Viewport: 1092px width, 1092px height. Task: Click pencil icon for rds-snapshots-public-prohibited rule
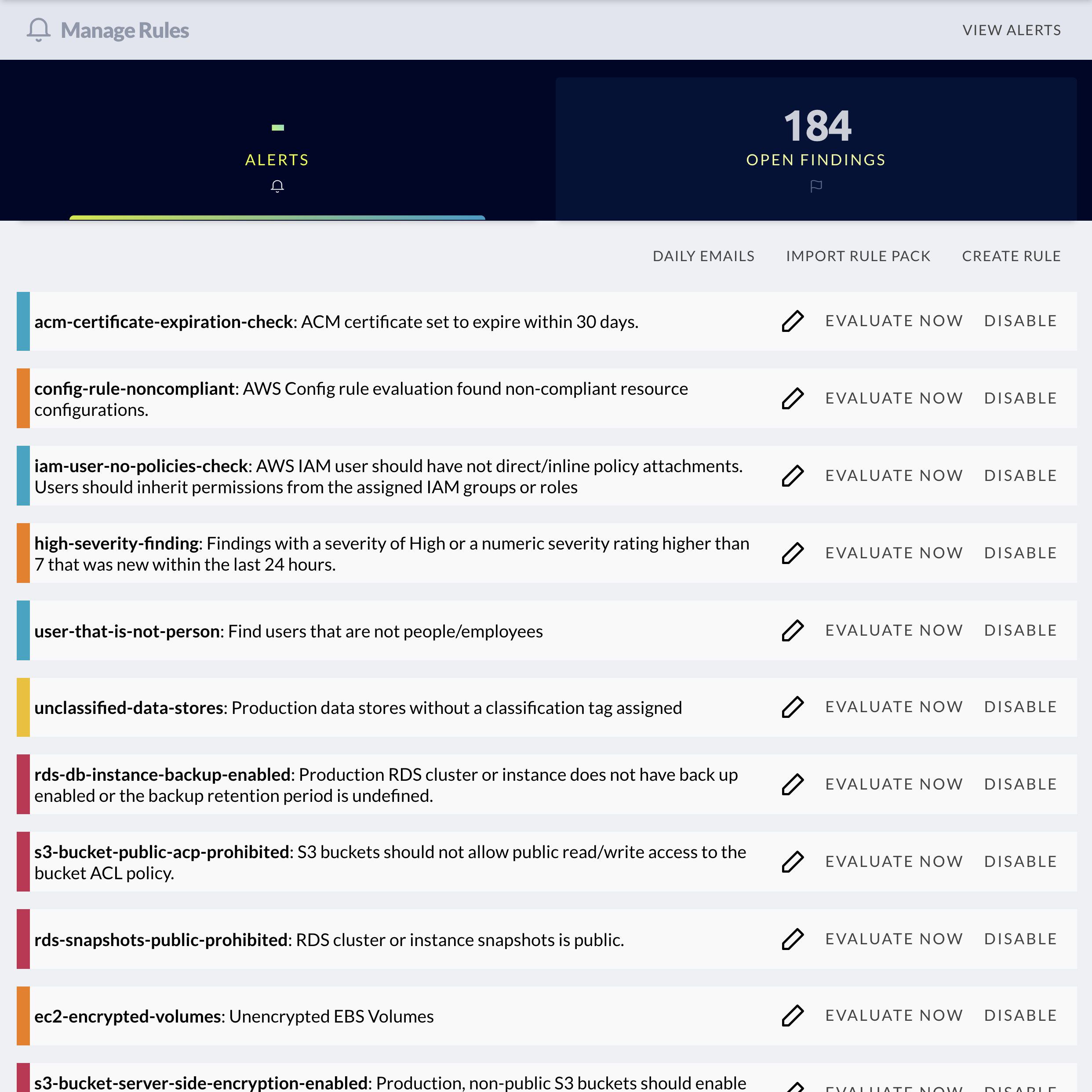[793, 939]
